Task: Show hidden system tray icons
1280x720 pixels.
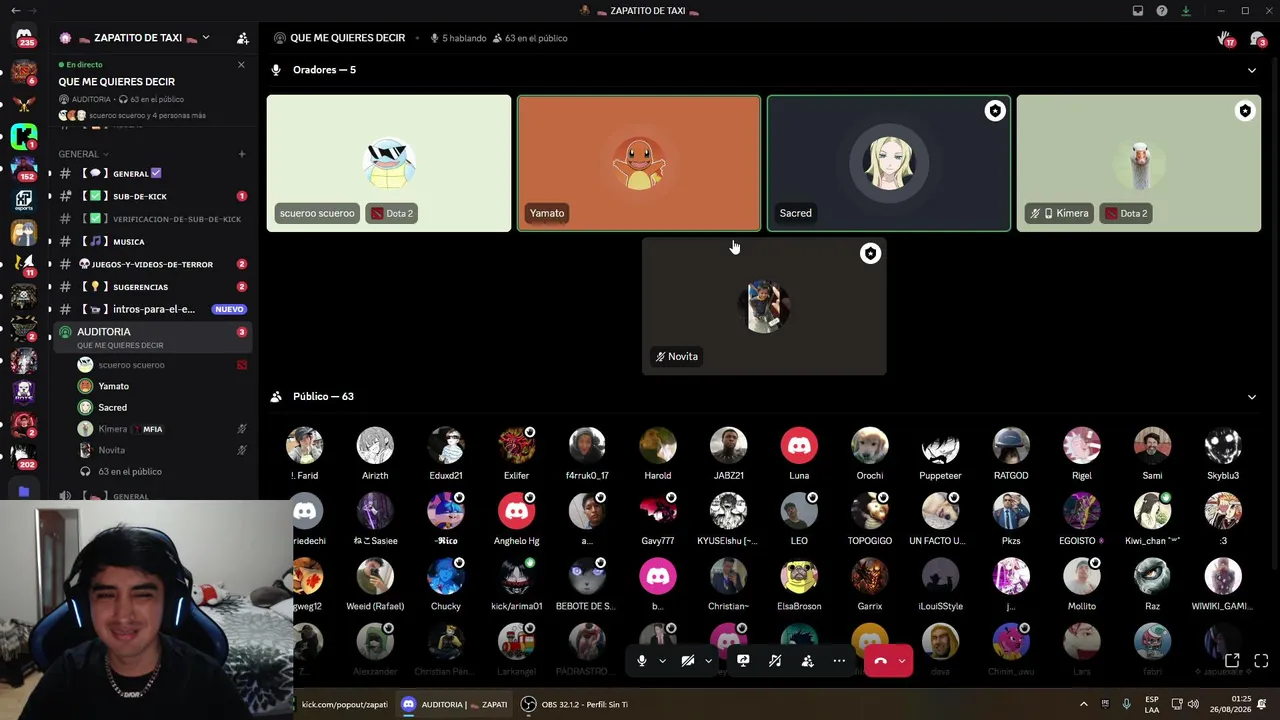Action: tap(1083, 704)
